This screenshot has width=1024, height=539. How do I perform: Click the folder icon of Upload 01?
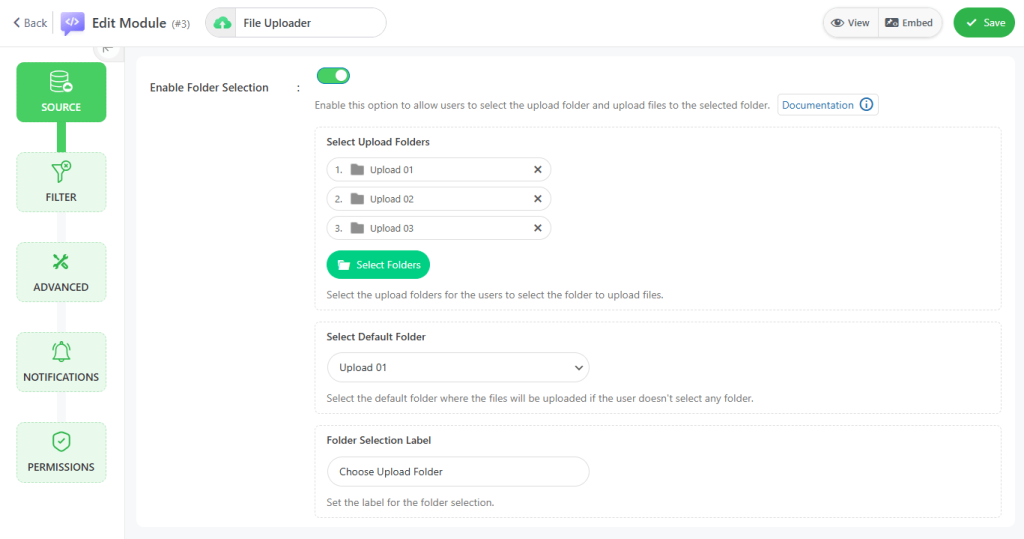click(357, 170)
